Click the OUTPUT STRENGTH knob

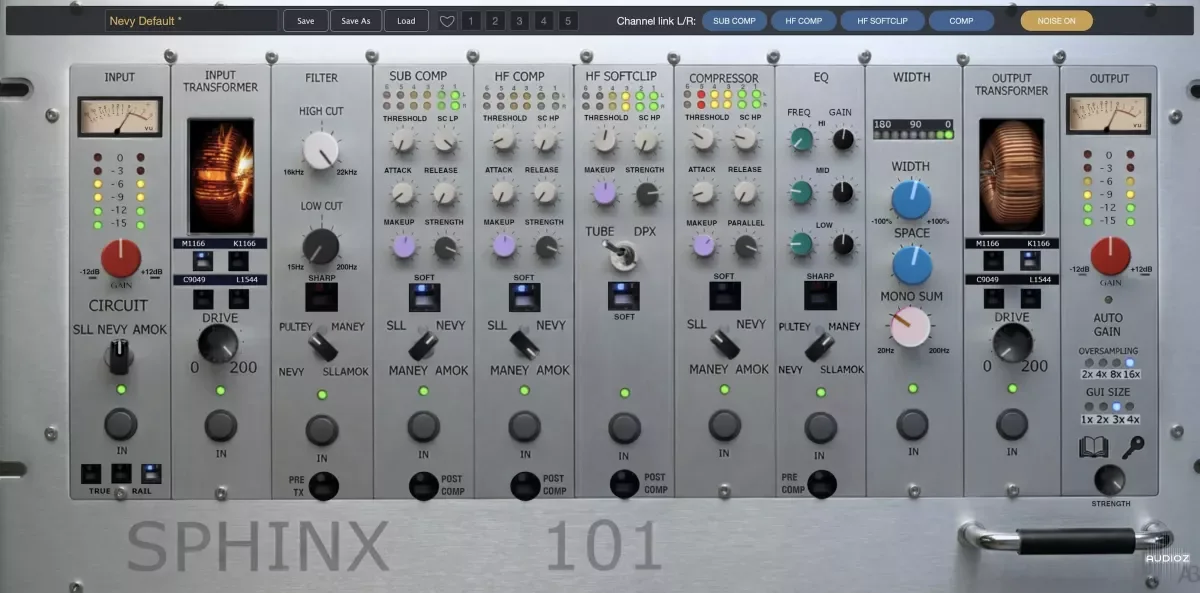[1109, 480]
